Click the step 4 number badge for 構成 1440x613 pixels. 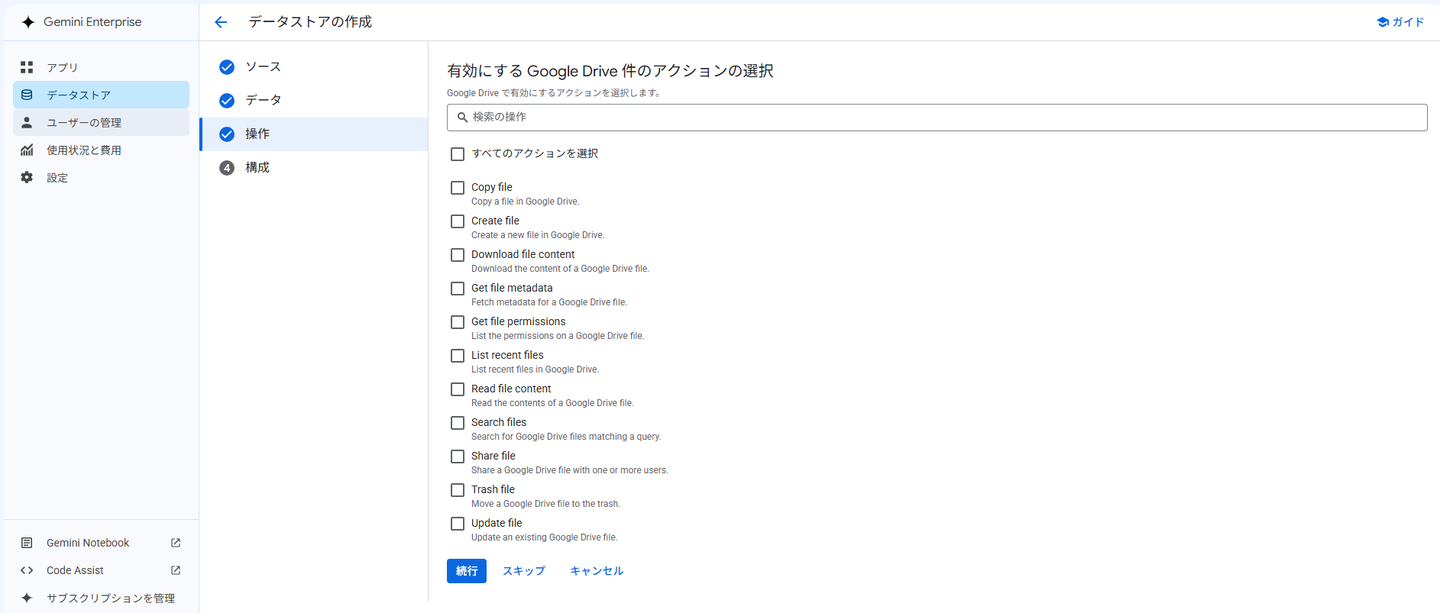pos(227,168)
